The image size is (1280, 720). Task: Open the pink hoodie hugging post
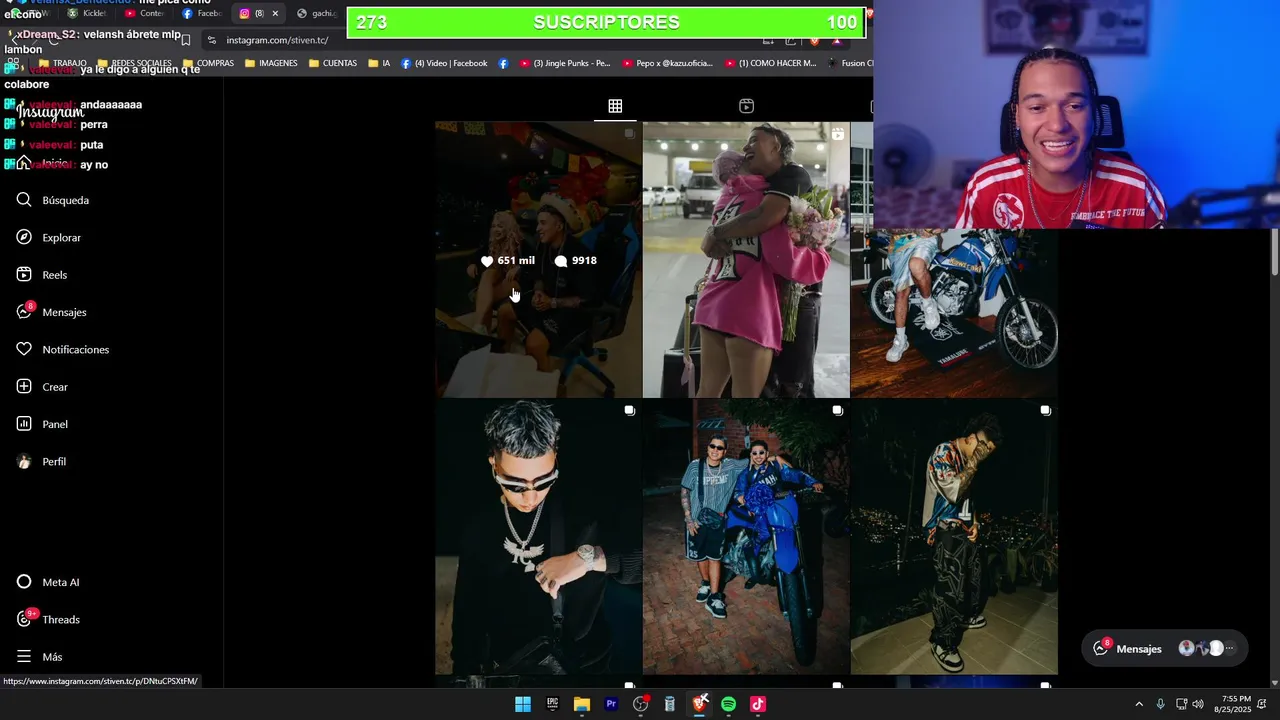click(746, 260)
